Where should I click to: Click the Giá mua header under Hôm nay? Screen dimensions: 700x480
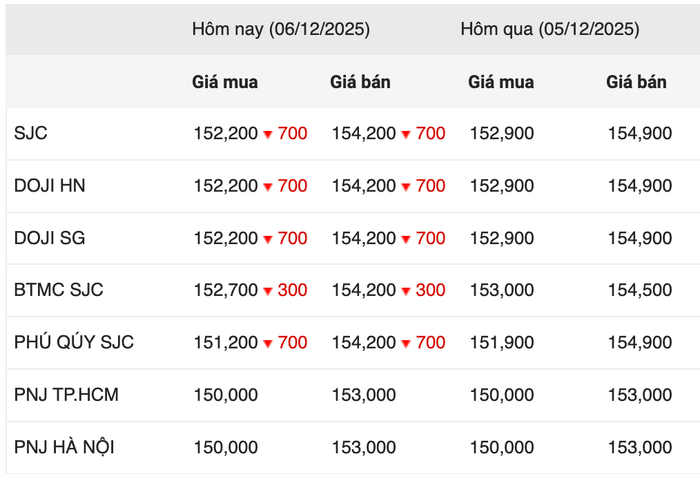click(x=225, y=82)
